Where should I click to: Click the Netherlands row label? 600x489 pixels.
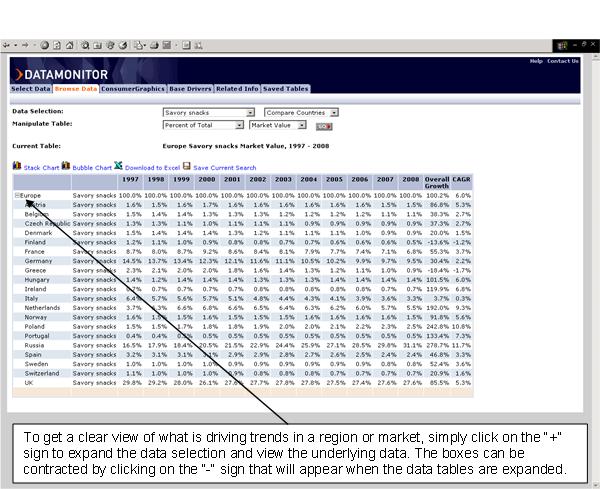[42, 308]
